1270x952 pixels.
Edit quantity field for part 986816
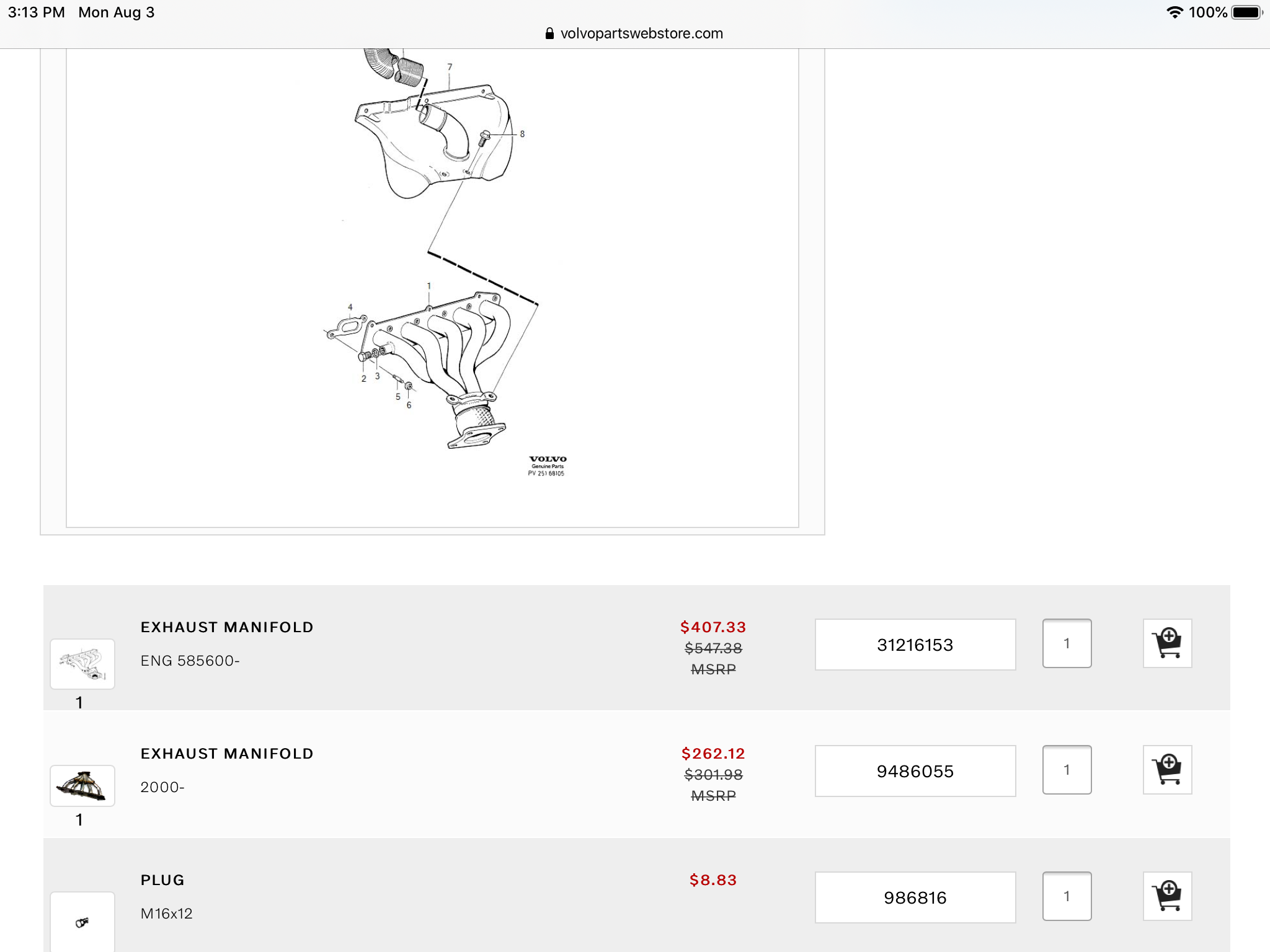(x=1067, y=896)
